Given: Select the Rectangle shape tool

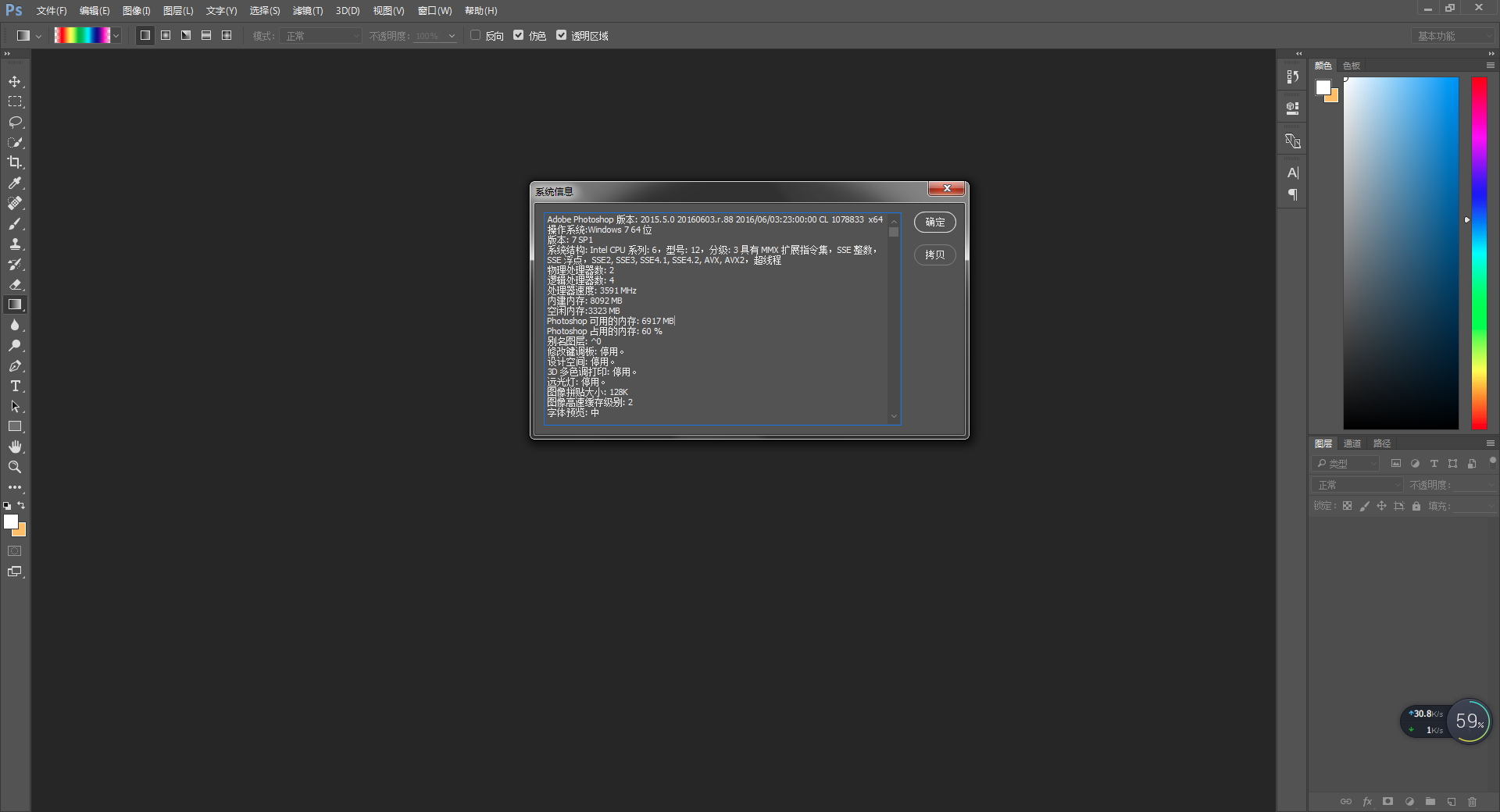Looking at the screenshot, I should click(x=15, y=427).
